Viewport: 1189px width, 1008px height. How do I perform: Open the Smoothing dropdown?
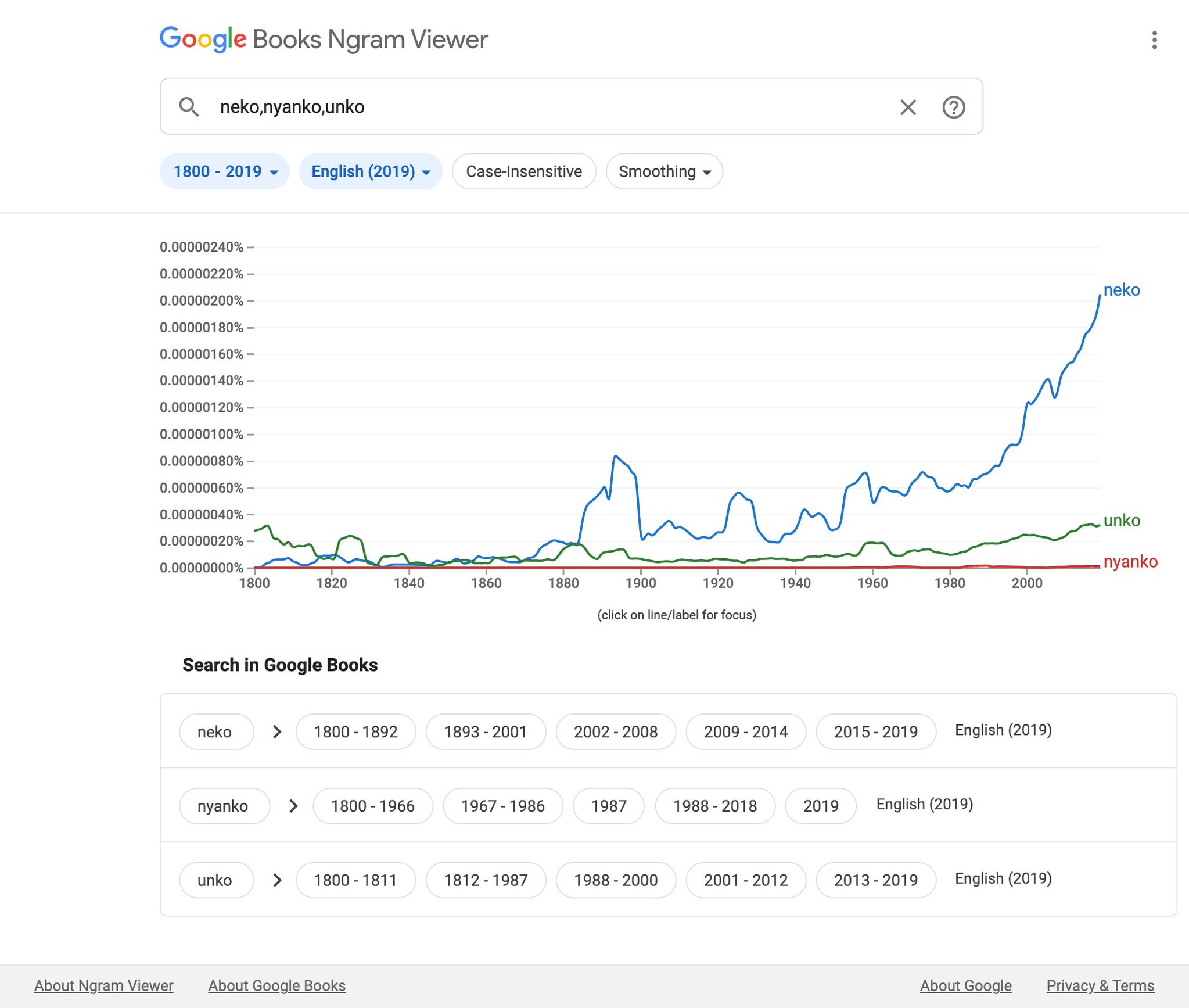click(664, 171)
